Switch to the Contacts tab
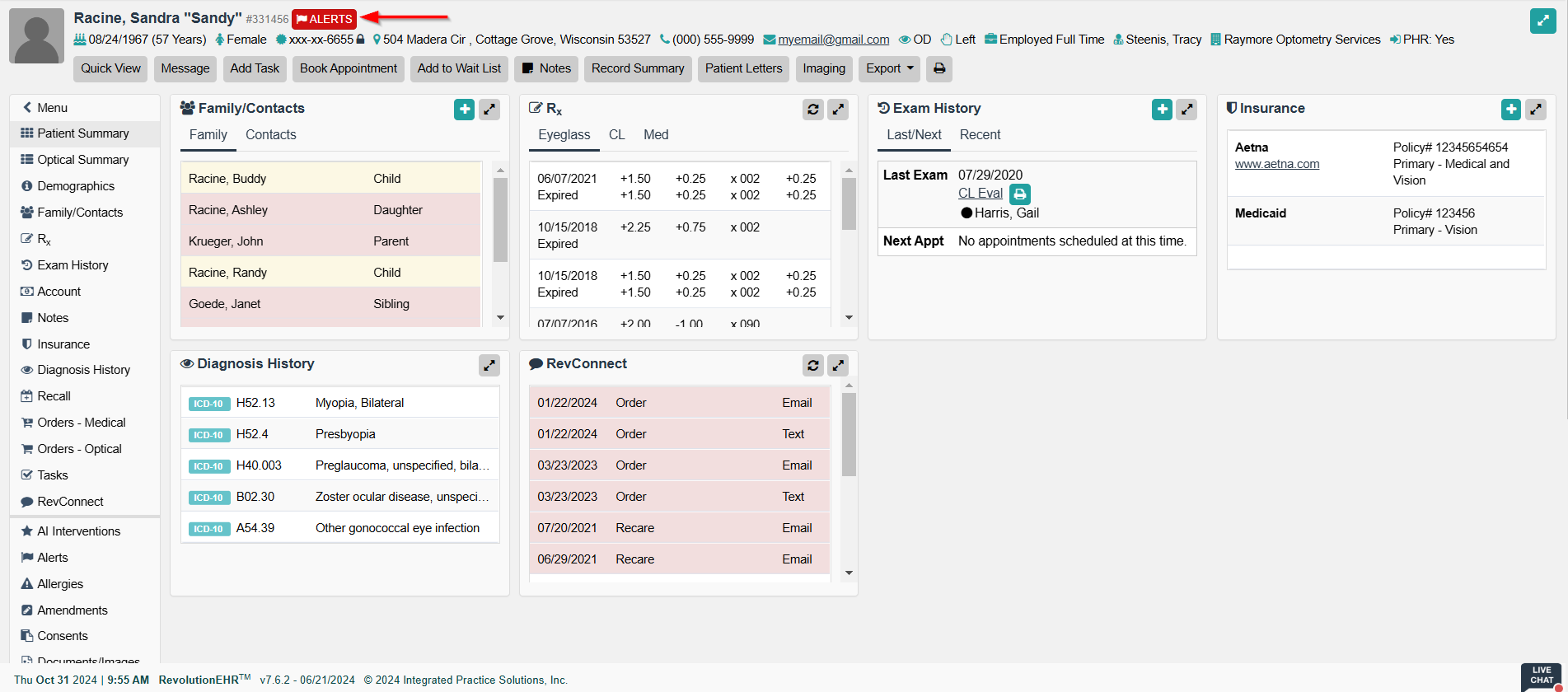 point(270,135)
